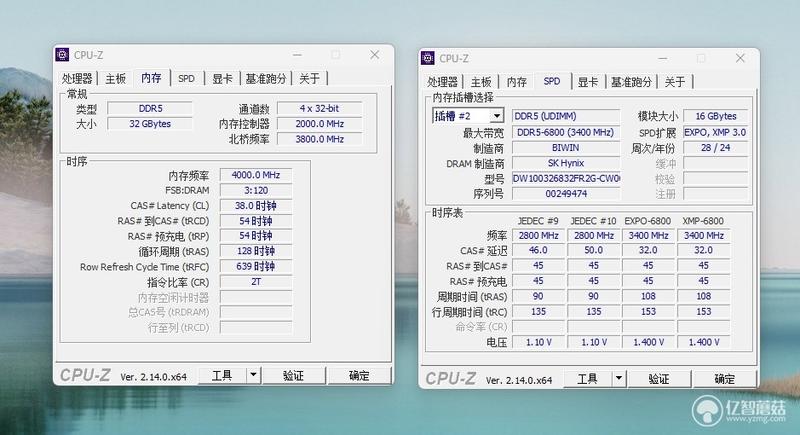Click the 639 时钟 tRFC value
The height and width of the screenshot is (435, 800).
click(x=256, y=266)
